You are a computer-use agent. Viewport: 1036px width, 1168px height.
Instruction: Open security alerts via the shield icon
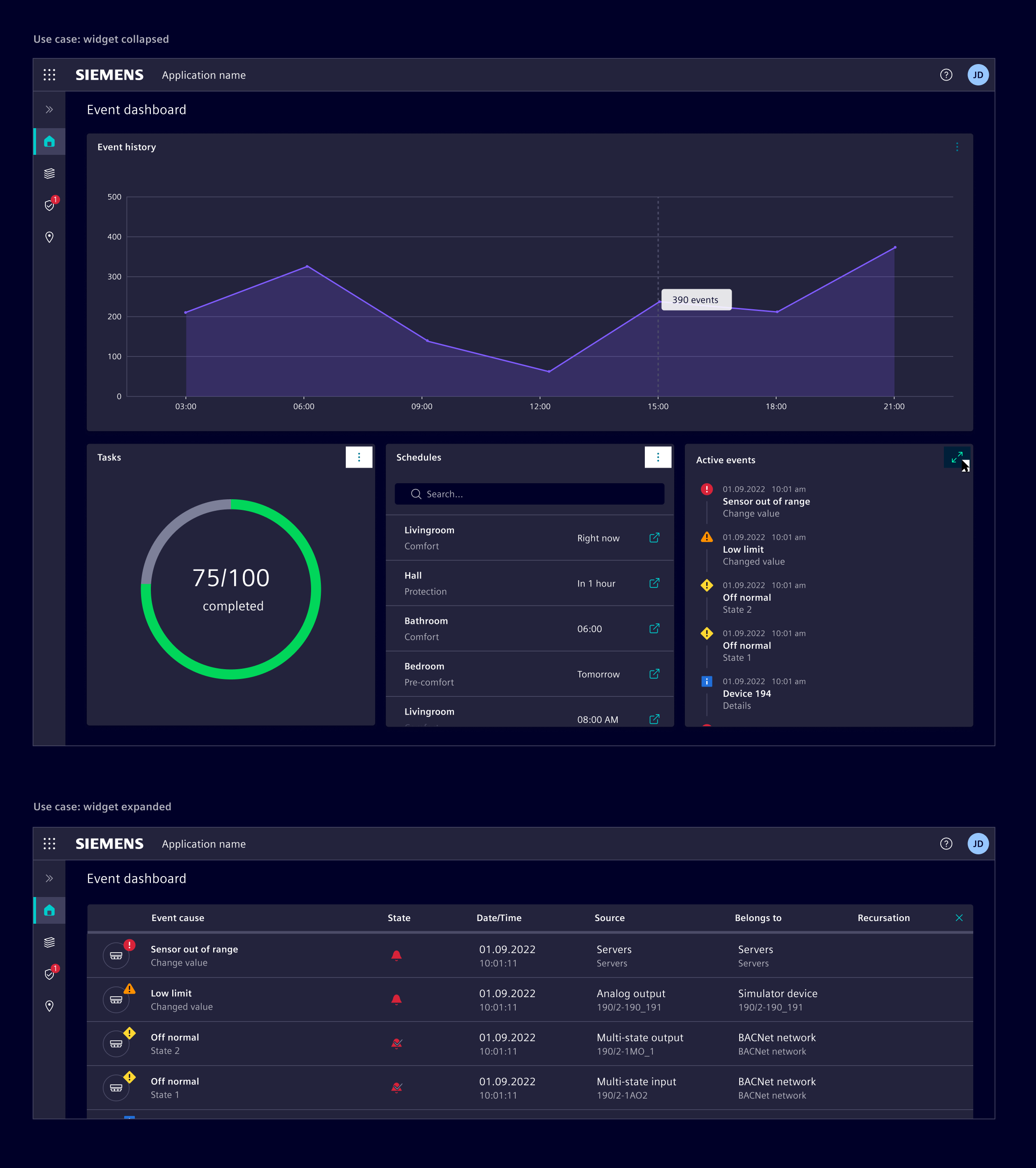(x=49, y=205)
